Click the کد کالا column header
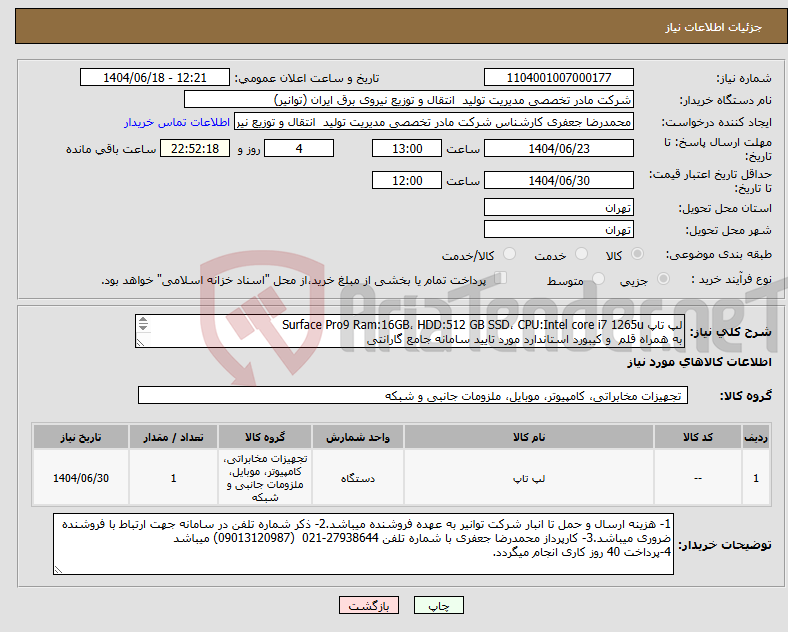The height and width of the screenshot is (632, 788). [x=698, y=437]
